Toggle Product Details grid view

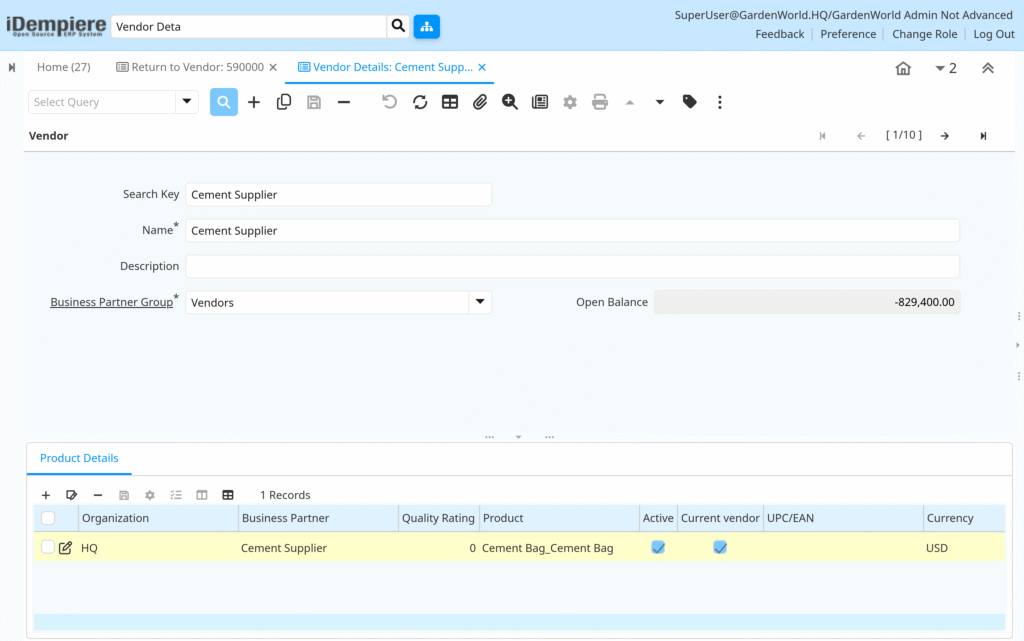(x=228, y=495)
